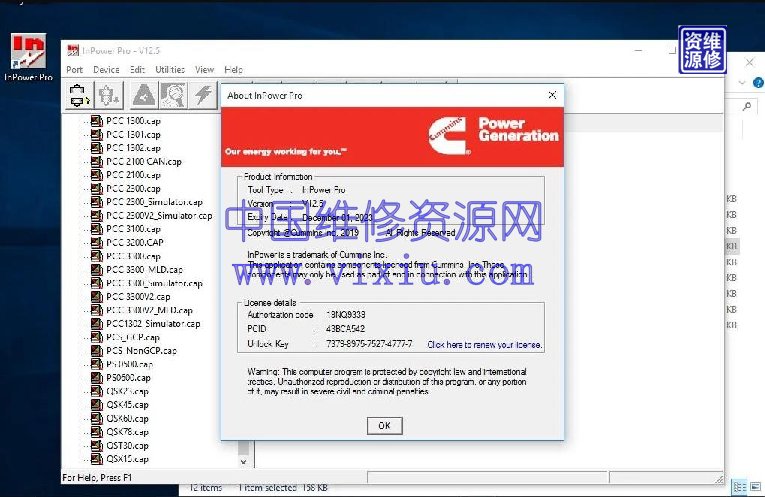Click the file icon beside QSK45.cap
Image resolution: width=765 pixels, height=497 pixels.
click(97, 405)
